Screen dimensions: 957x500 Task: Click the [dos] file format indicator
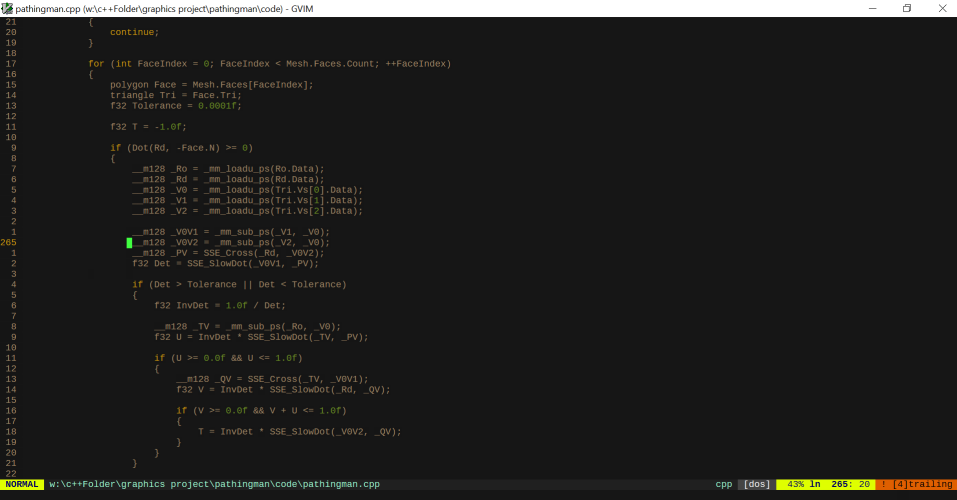click(x=757, y=484)
